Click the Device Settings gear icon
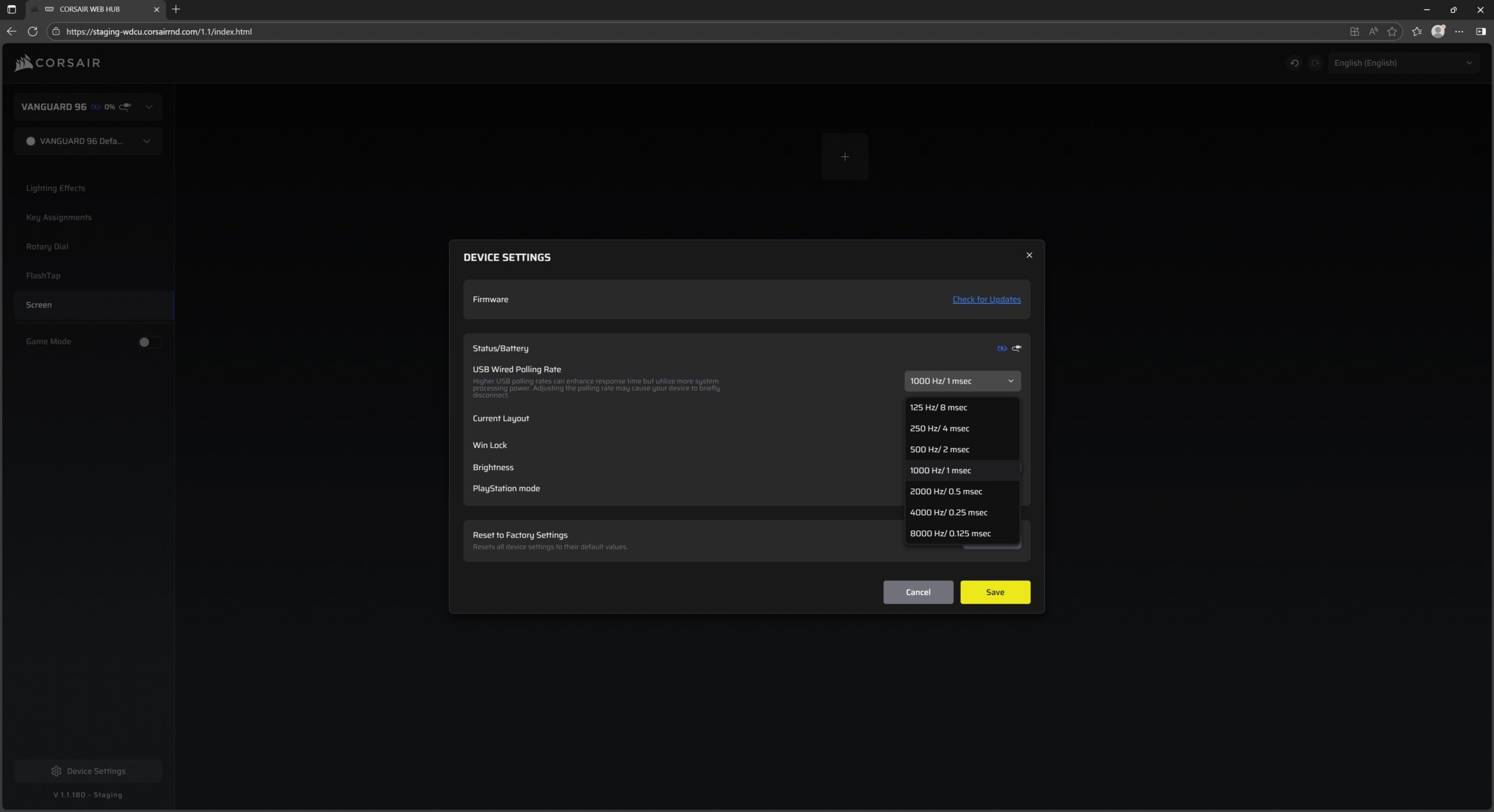Viewport: 1494px width, 812px height. [56, 771]
